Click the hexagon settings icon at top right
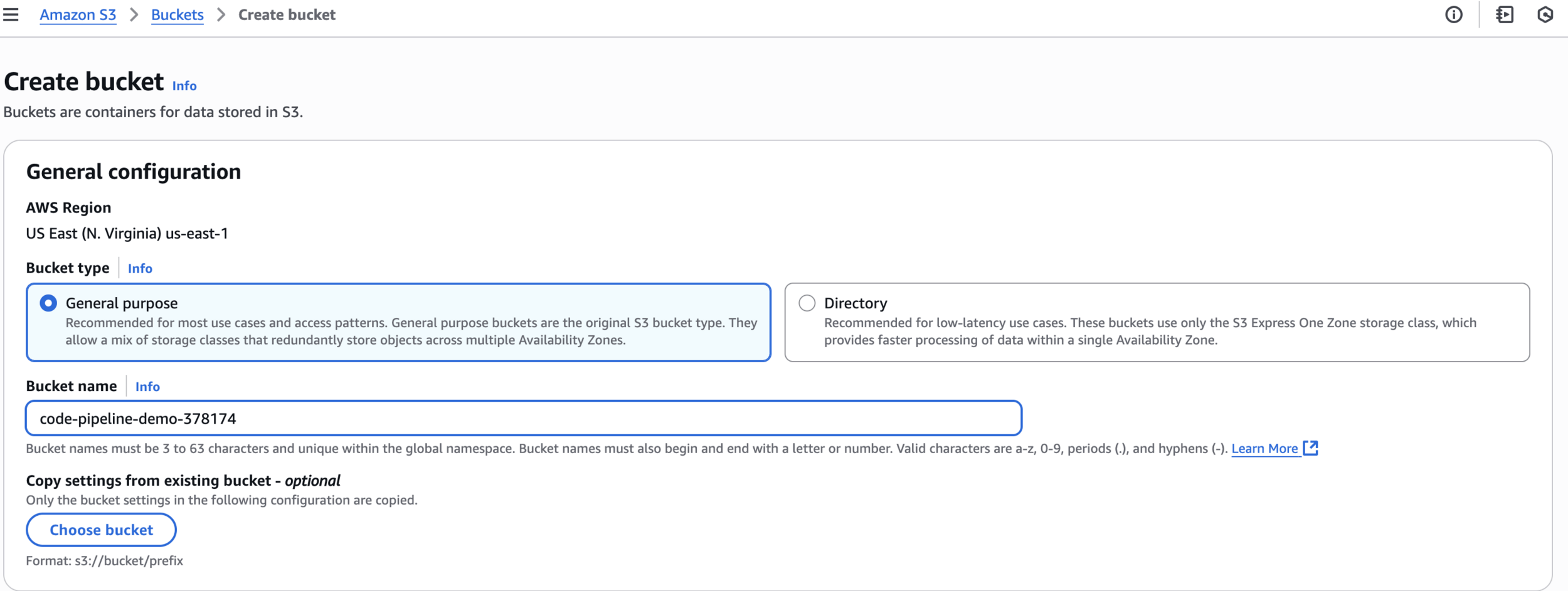1568x591 pixels. coord(1545,14)
